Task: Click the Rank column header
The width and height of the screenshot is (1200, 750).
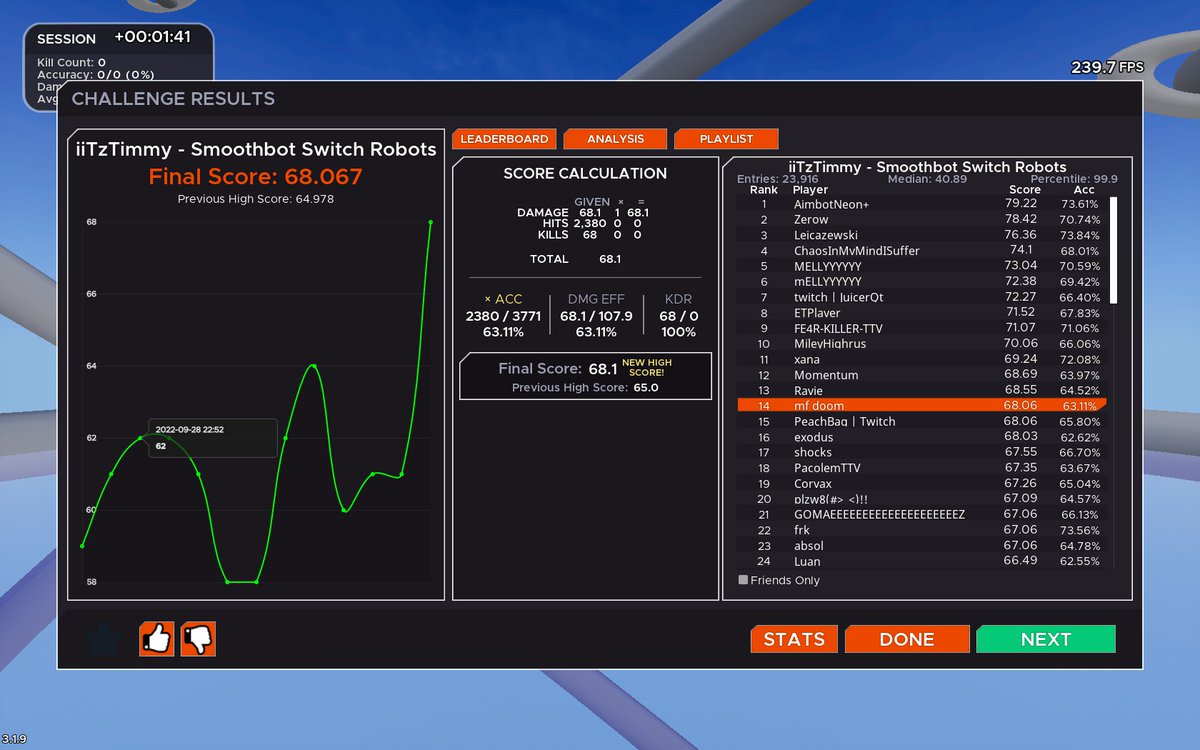Action: pos(764,190)
